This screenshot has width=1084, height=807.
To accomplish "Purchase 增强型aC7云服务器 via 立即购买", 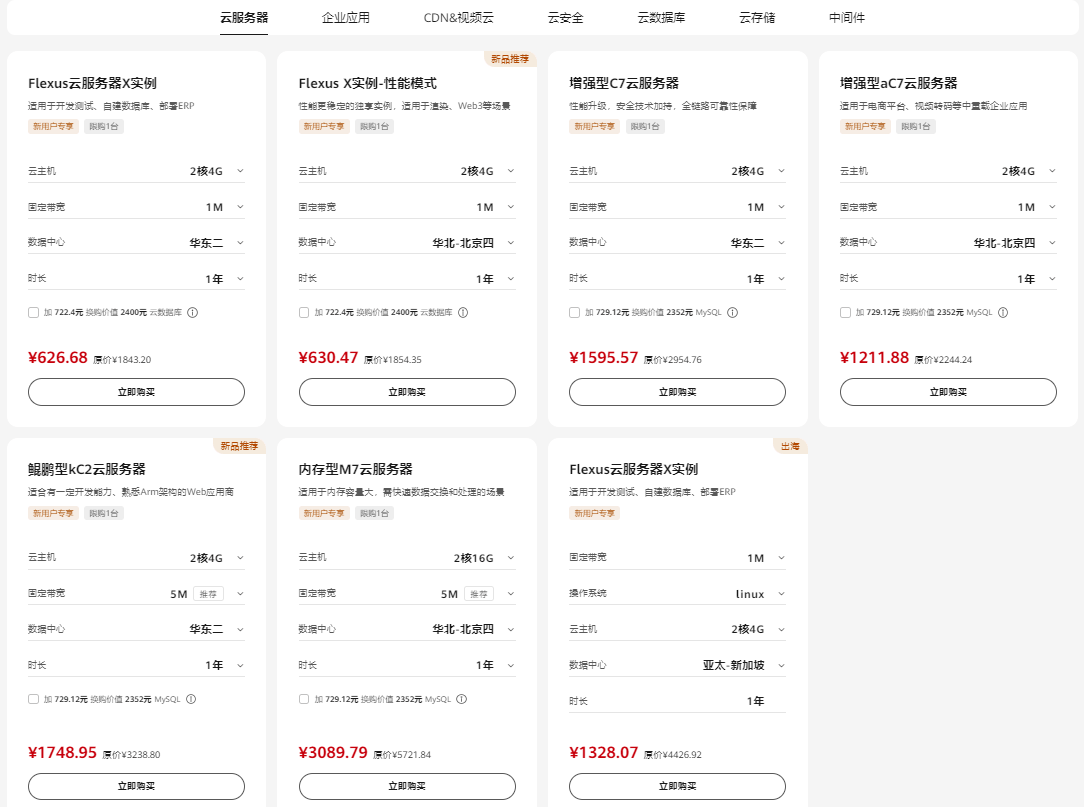I will (x=948, y=392).
